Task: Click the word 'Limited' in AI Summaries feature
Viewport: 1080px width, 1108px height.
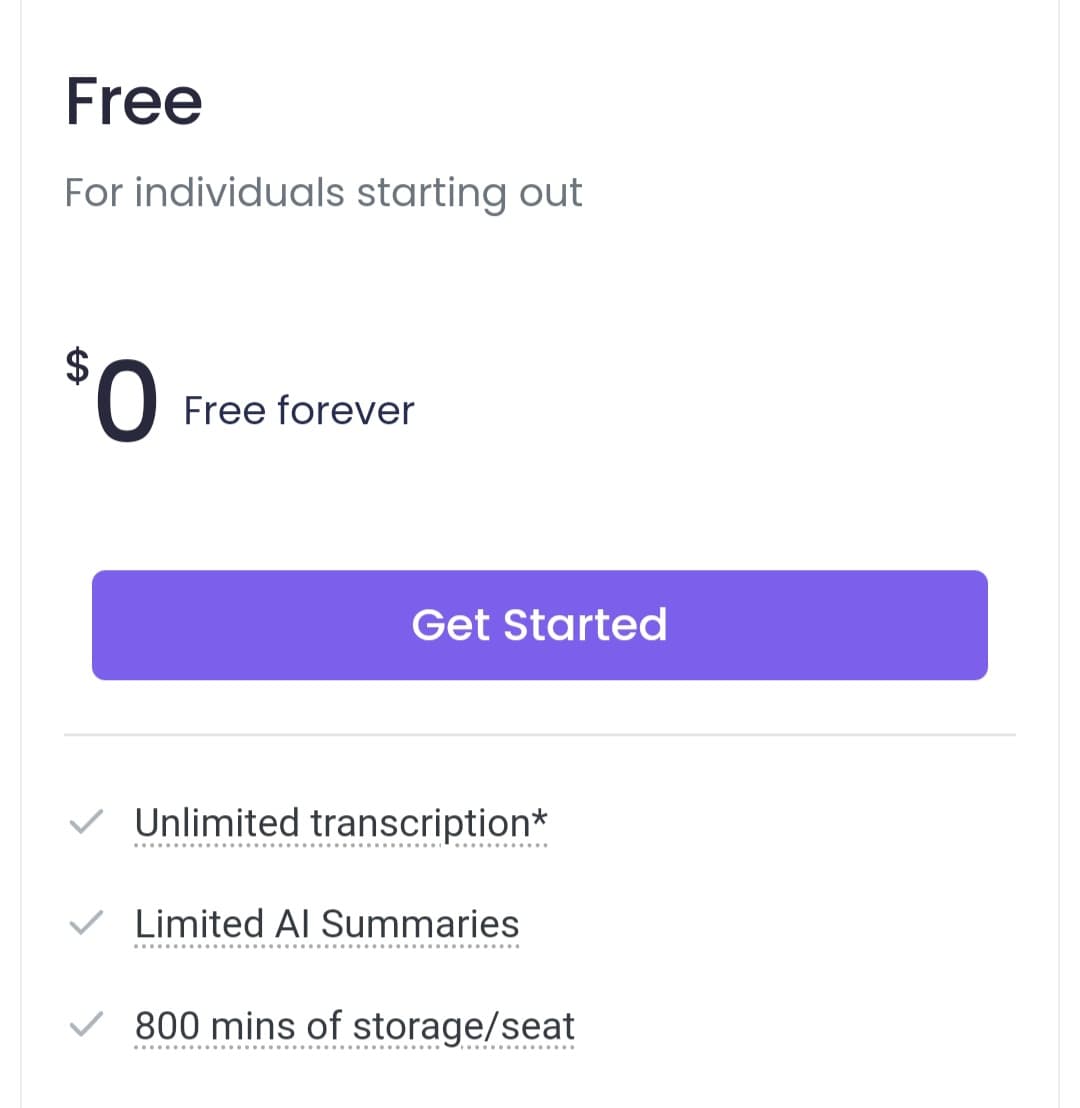Action: pos(199,924)
